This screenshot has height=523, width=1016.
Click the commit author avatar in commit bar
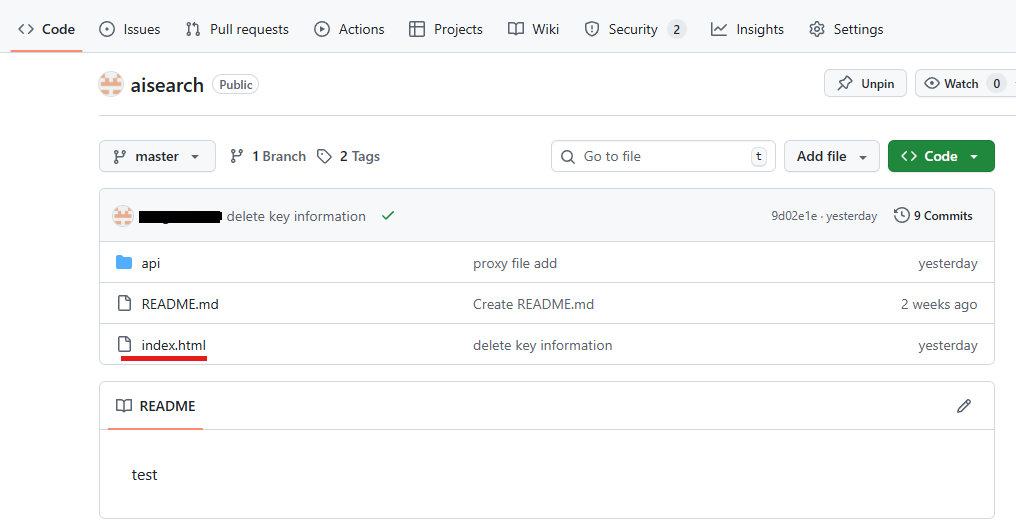[x=123, y=216]
